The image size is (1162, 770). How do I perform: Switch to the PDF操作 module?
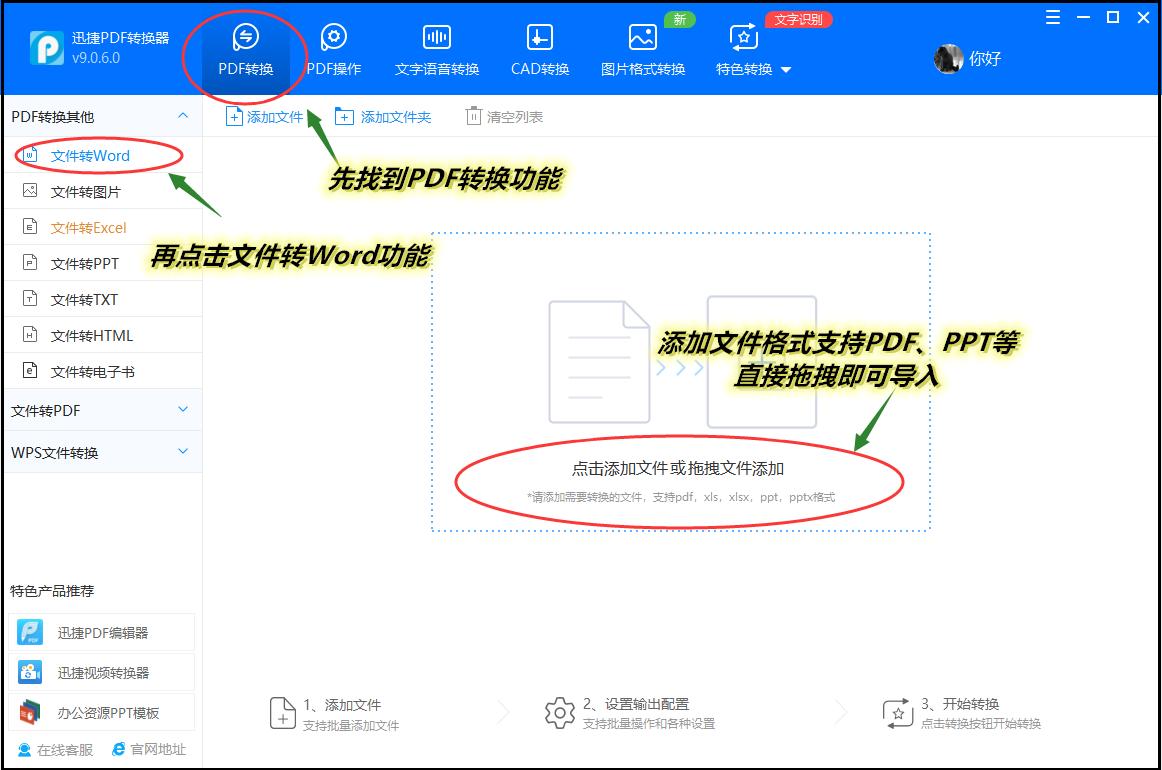click(x=334, y=47)
